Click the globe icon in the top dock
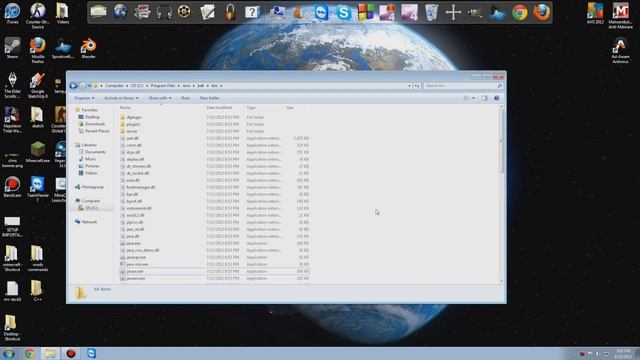The width and height of the screenshot is (640, 360). click(120, 12)
